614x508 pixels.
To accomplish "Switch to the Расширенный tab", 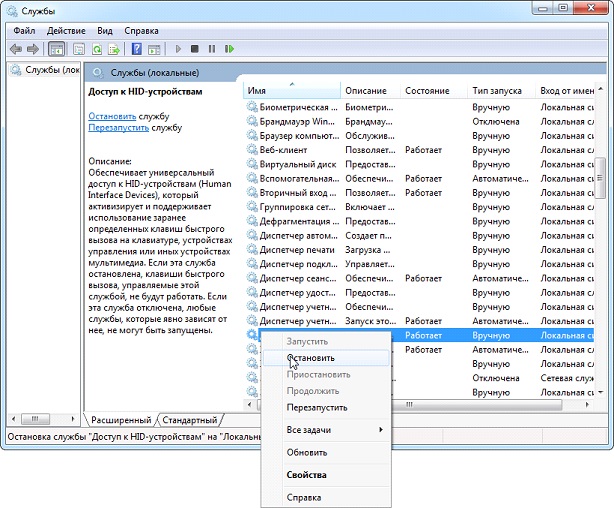I will (x=121, y=420).
